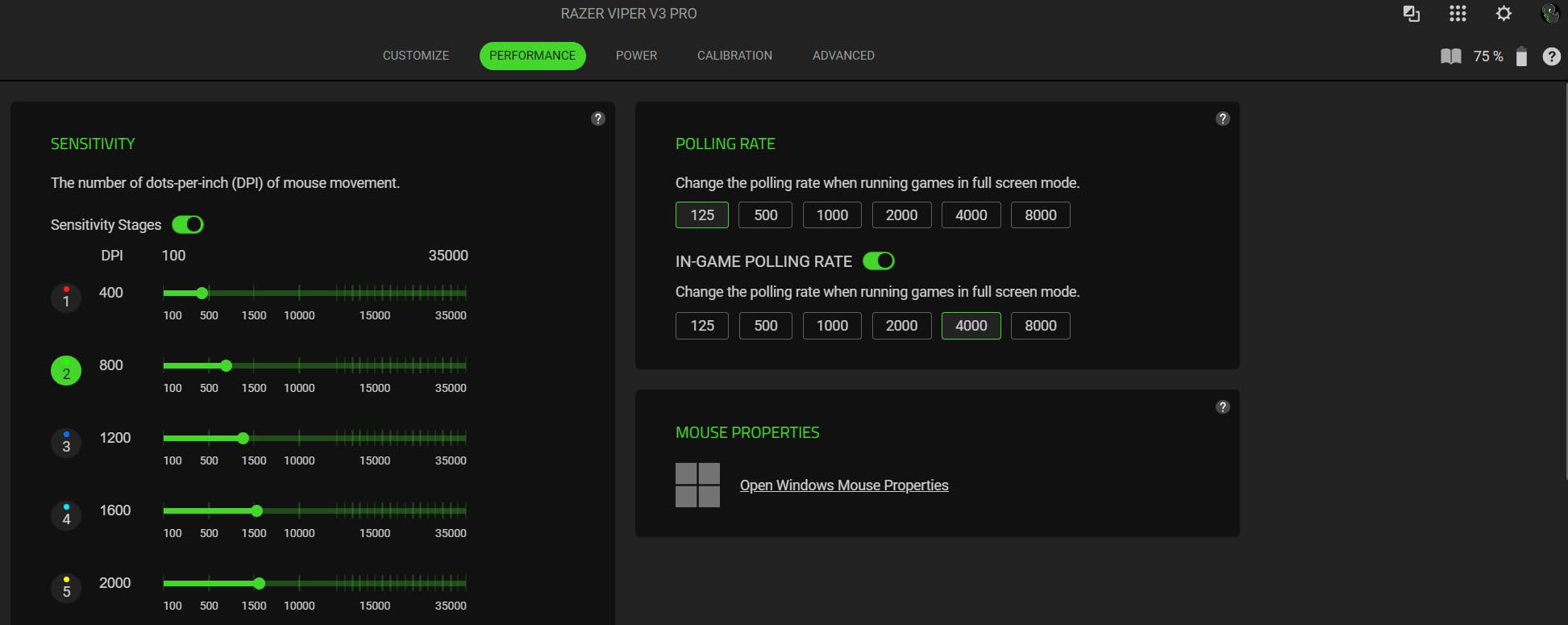Open the Sensitivity panel help icon

coord(597,119)
